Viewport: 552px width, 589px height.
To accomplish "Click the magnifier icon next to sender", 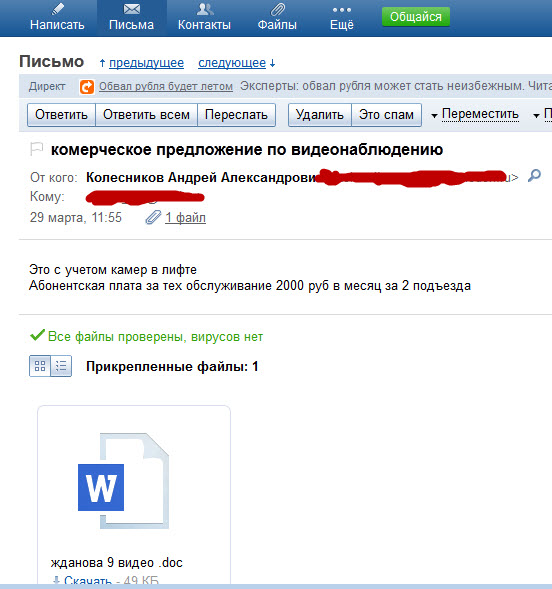I will click(534, 175).
